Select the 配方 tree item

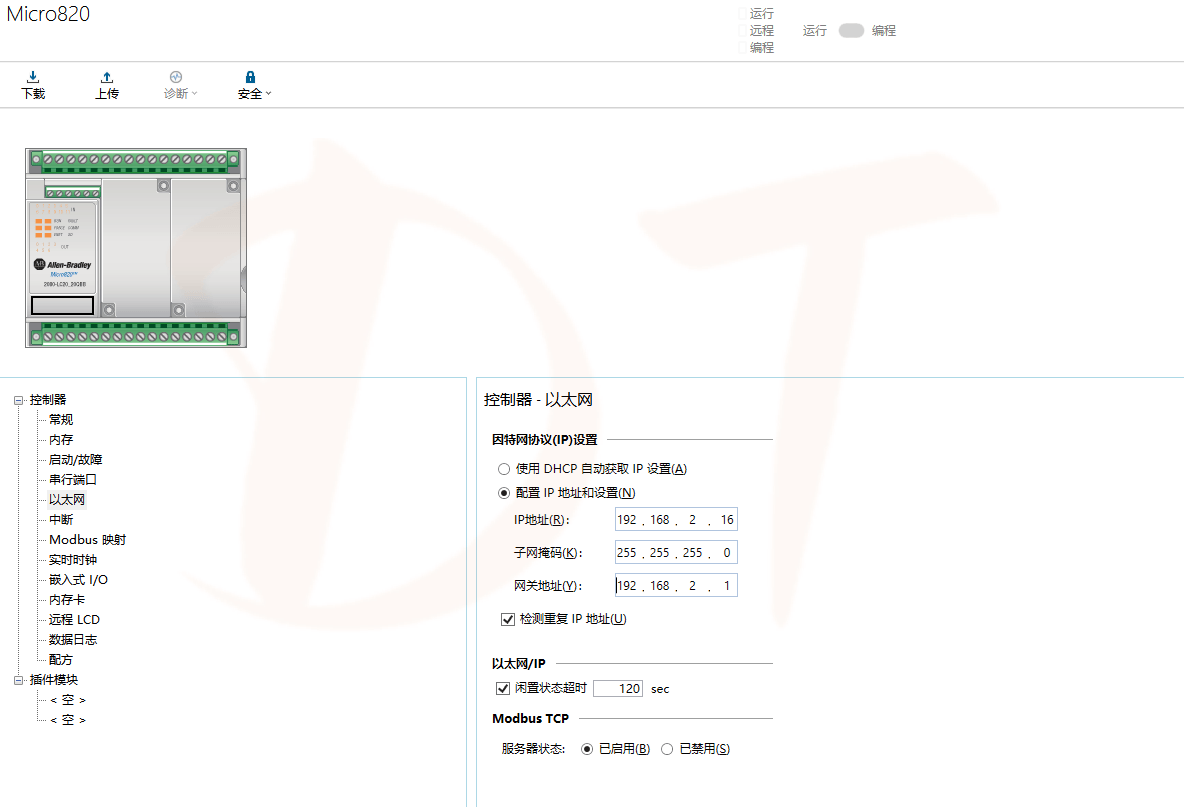61,660
